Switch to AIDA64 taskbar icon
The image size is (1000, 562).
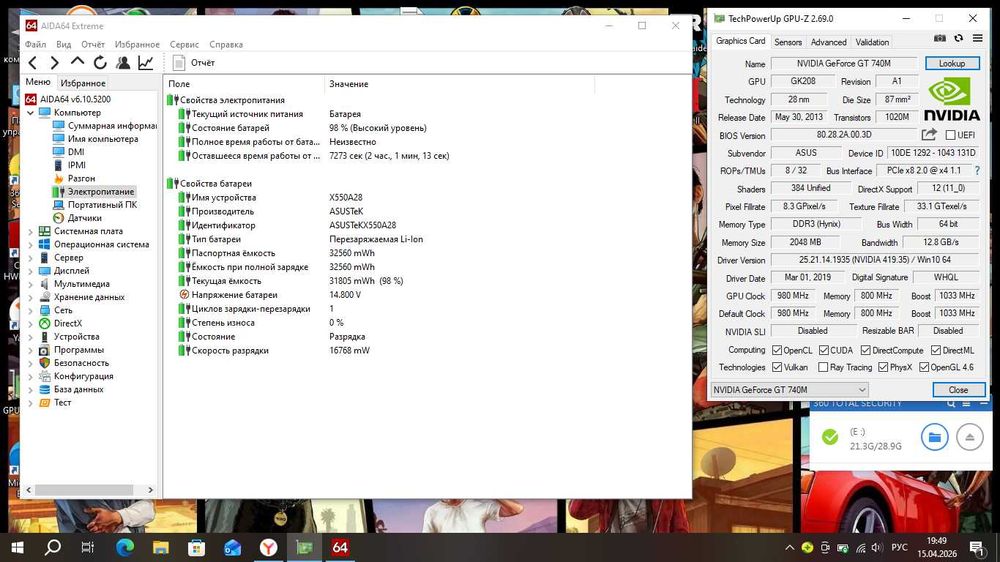pos(340,547)
